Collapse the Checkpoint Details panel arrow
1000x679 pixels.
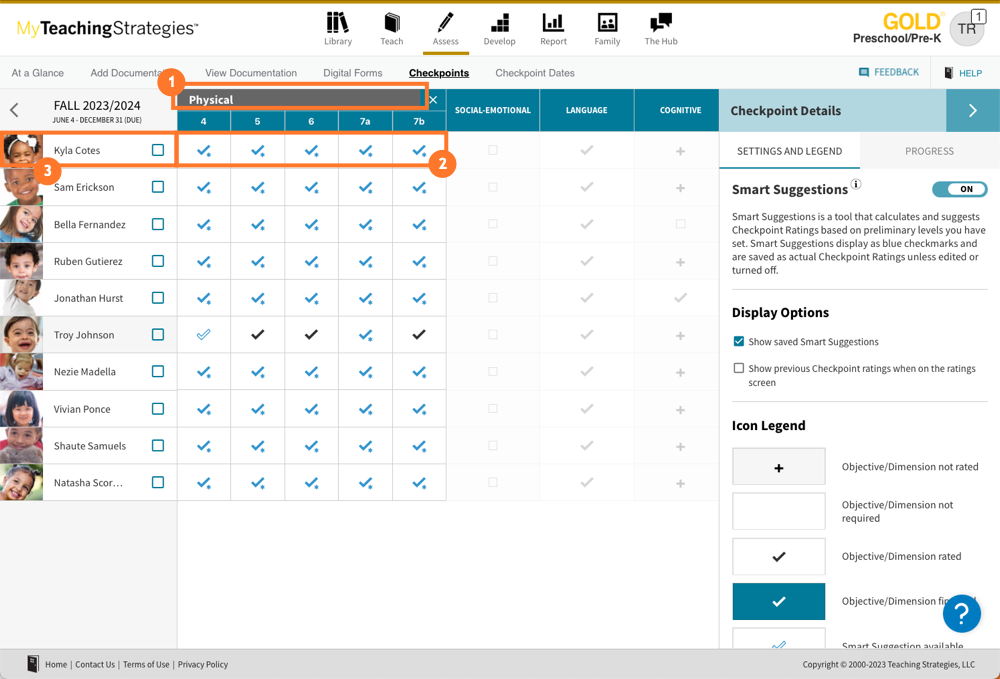tap(972, 111)
